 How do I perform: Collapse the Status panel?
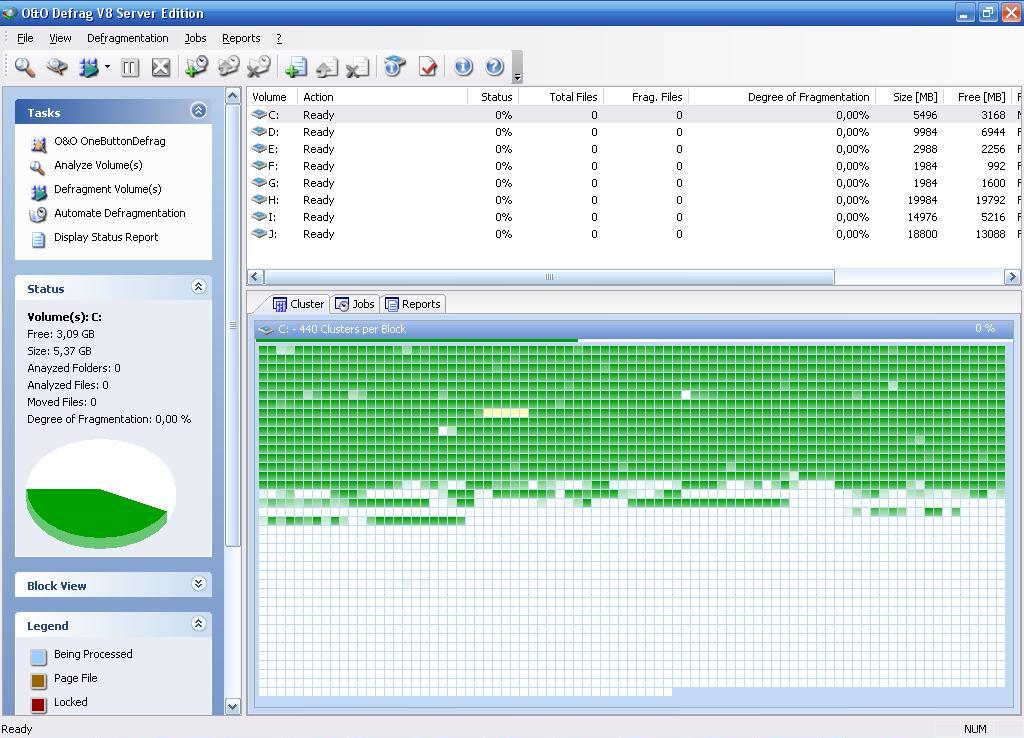tap(199, 287)
